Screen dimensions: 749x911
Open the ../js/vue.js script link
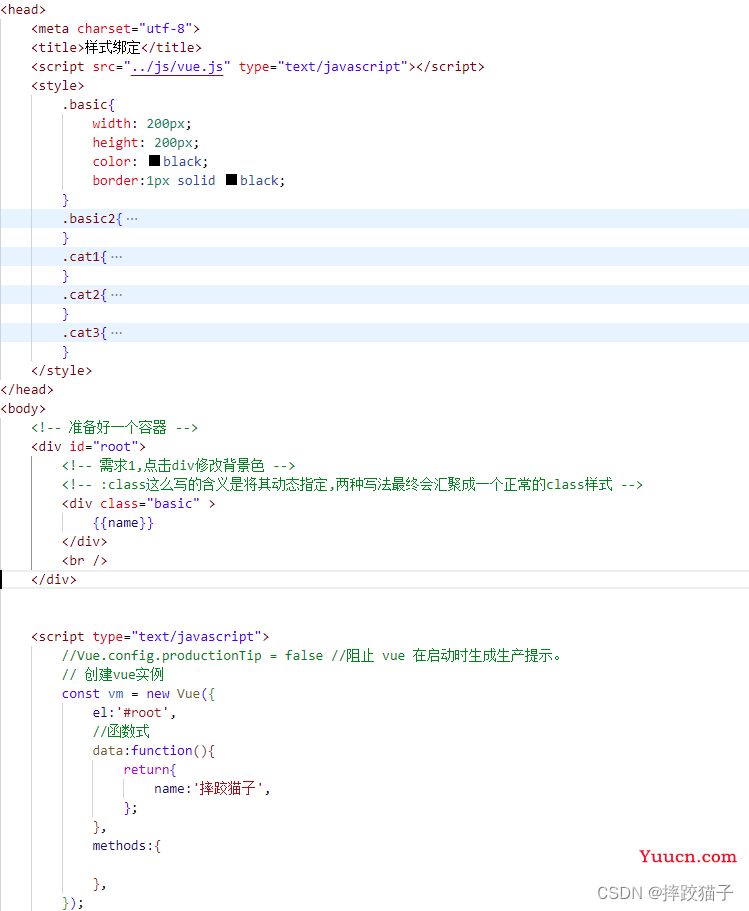coord(177,67)
